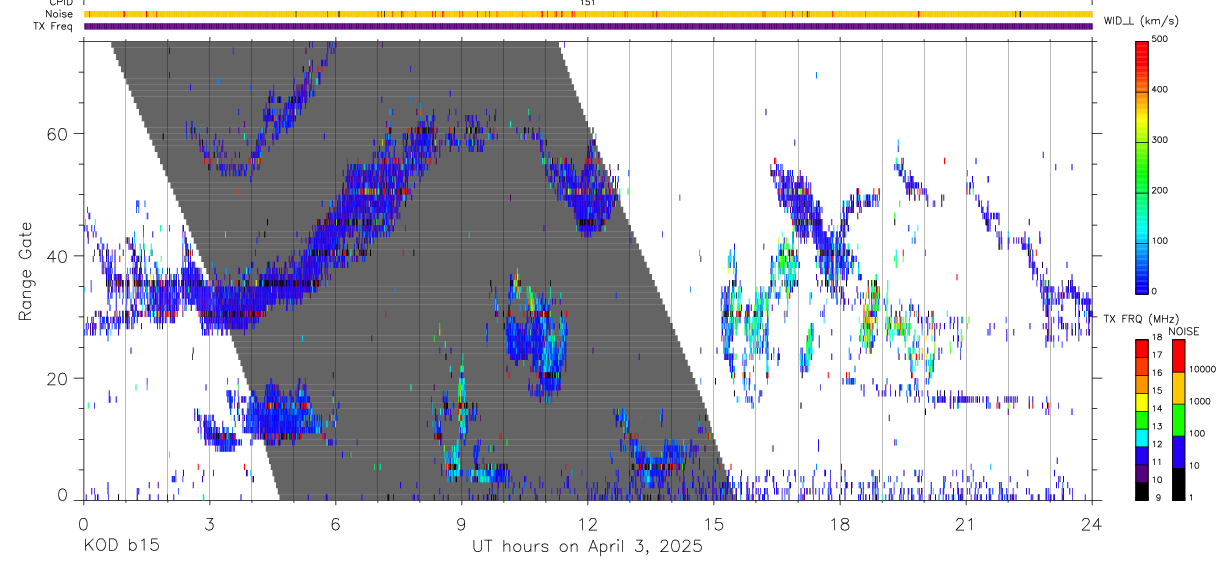Screen dimensions: 1228x567
Task: Click the 11 label on TX FRQ legend
Action: [x=1158, y=462]
